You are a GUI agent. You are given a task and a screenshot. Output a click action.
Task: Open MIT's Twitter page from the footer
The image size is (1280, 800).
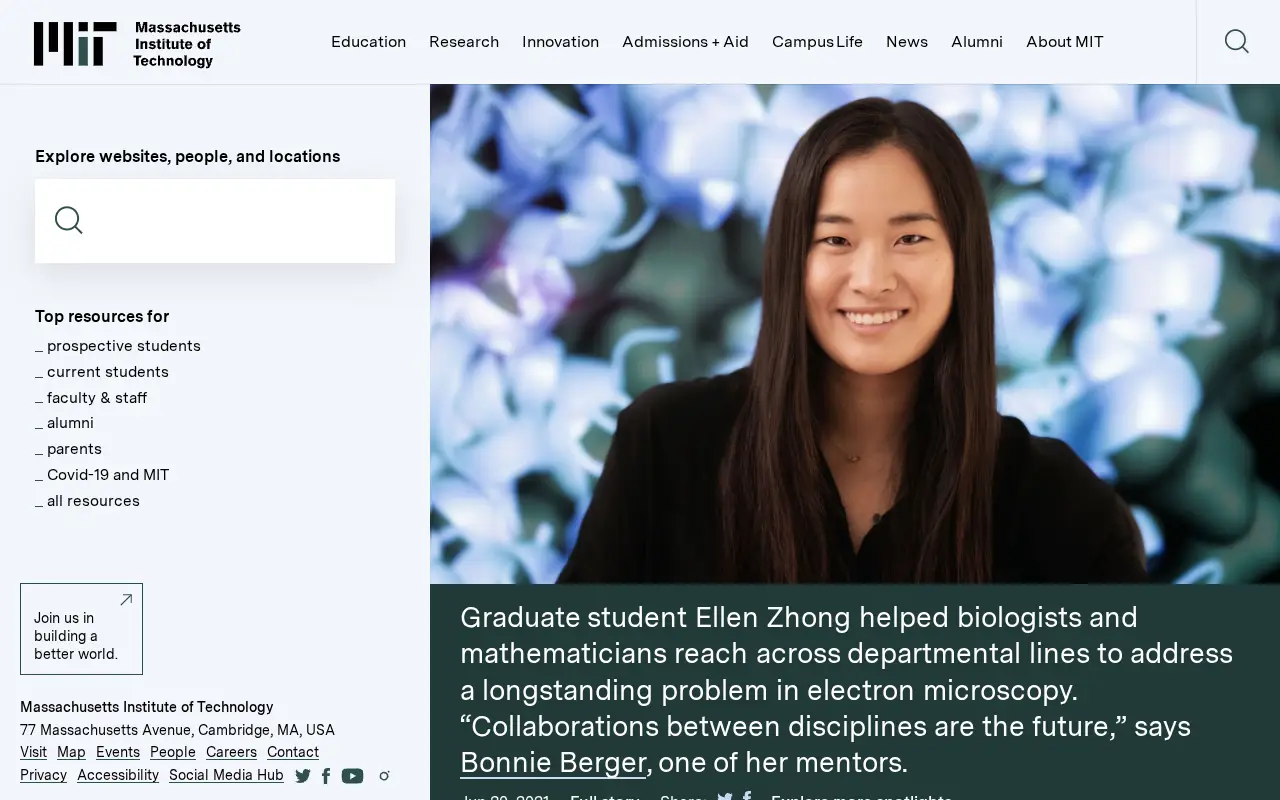point(303,776)
